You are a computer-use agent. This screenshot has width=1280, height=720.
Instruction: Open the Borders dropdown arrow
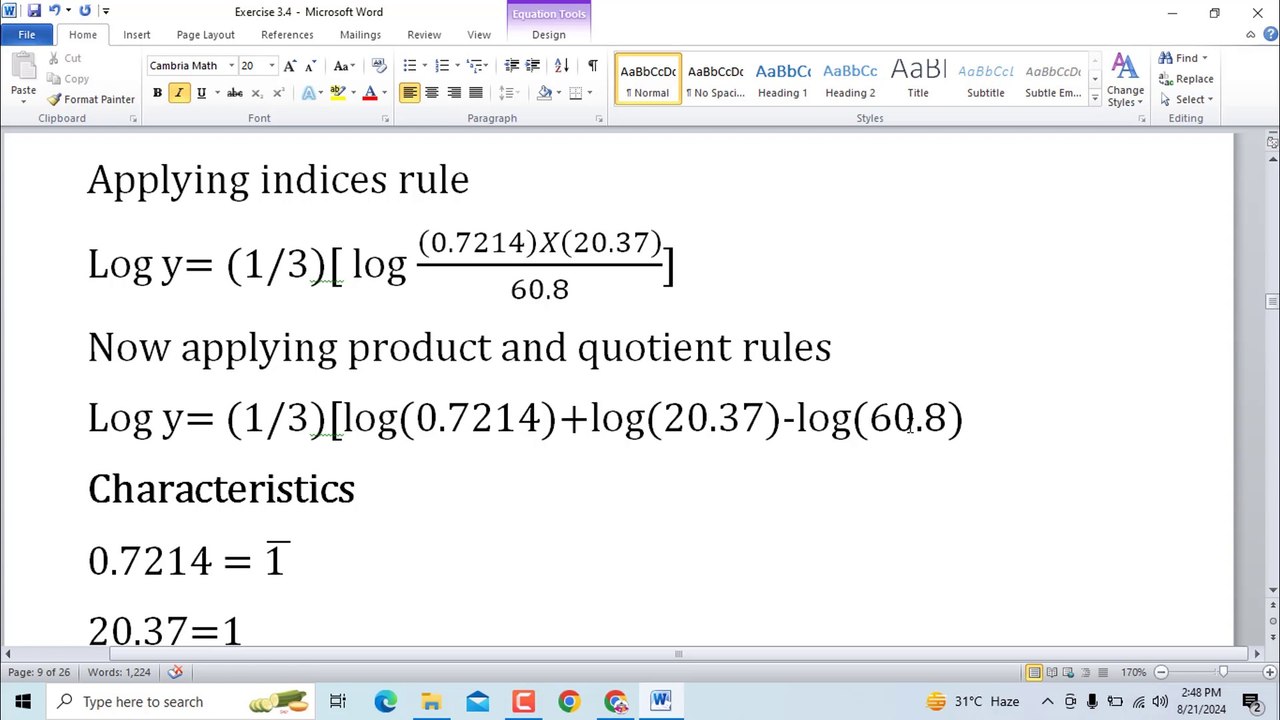pyautogui.click(x=589, y=93)
